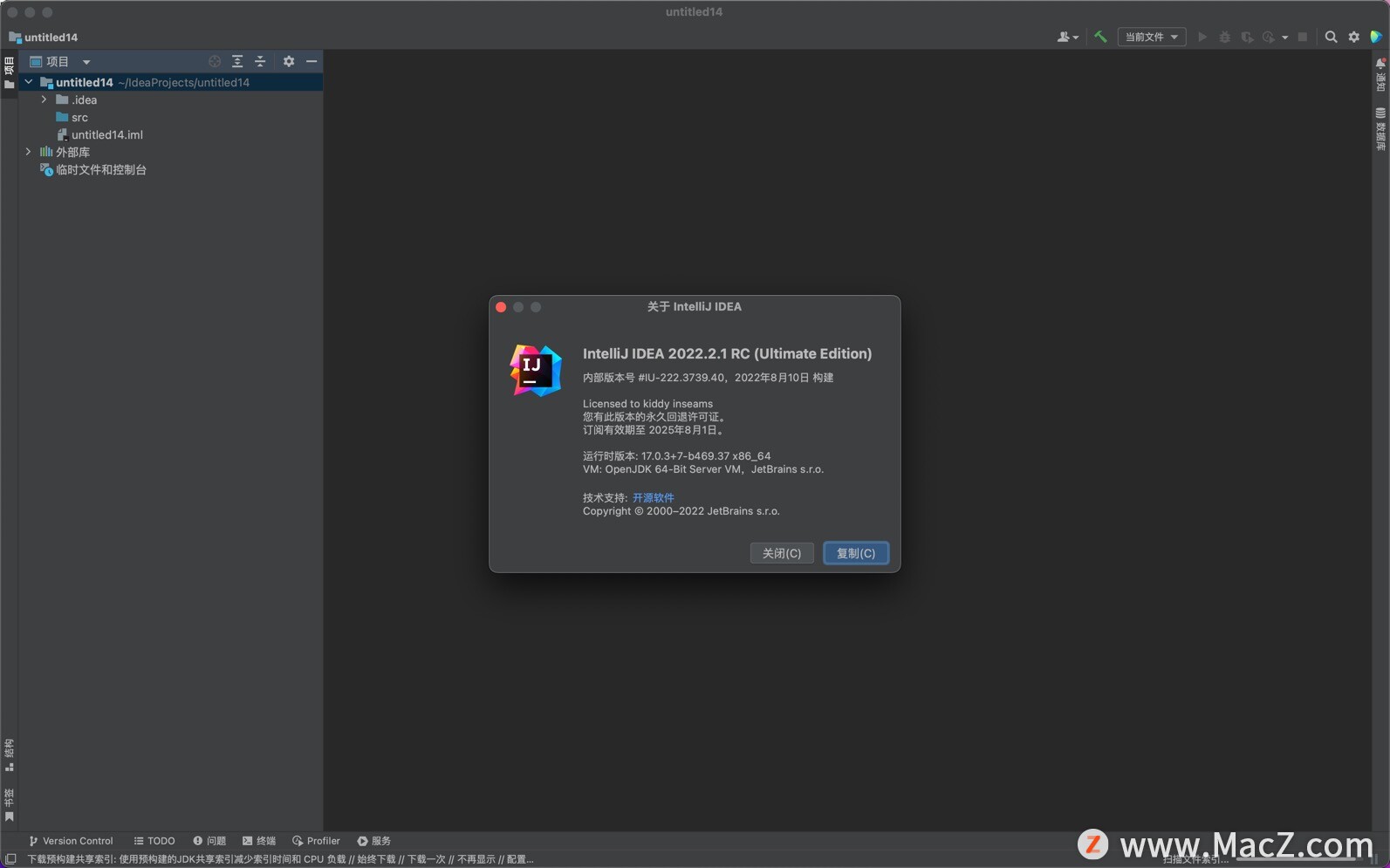Screen dimensions: 1390x868
Task: Click 始终下载 in status bar message
Action: click(x=376, y=859)
